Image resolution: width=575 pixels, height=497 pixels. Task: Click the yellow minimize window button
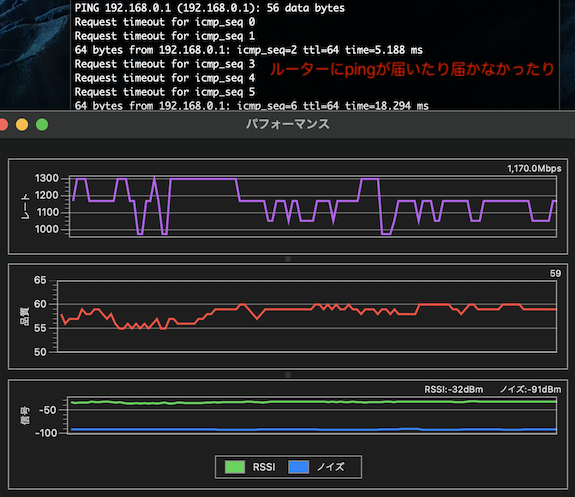click(22, 125)
